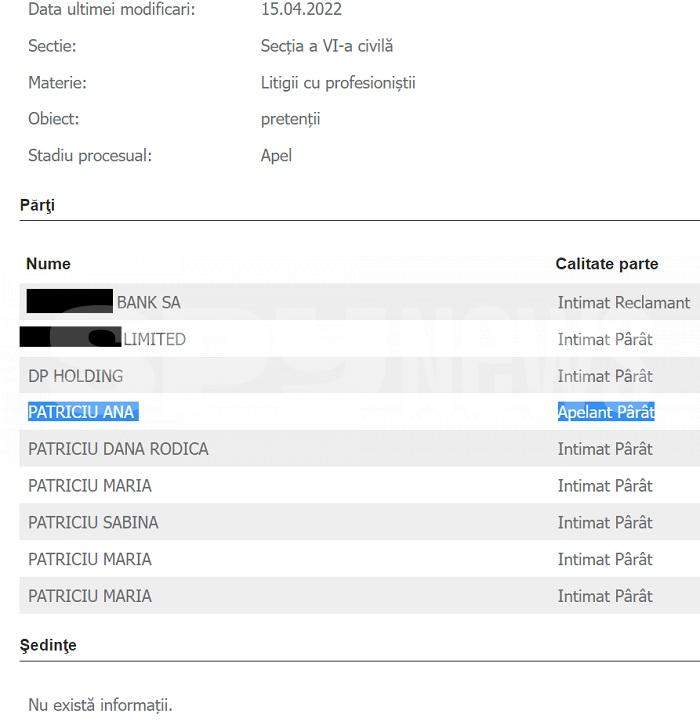Select the Părți section heading
The image size is (700, 721).
click(x=37, y=206)
